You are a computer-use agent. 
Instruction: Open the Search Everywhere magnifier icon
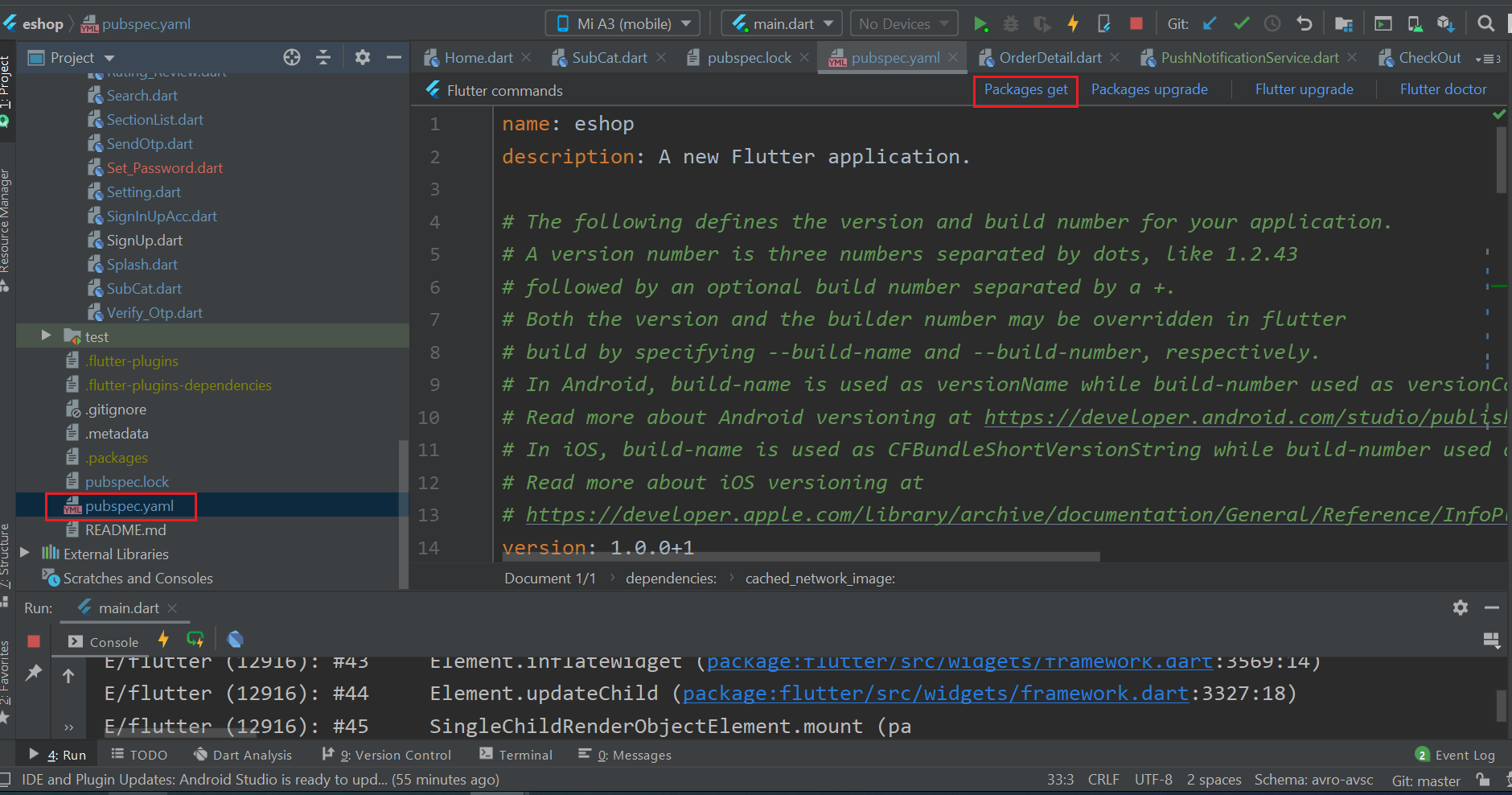tap(1485, 24)
